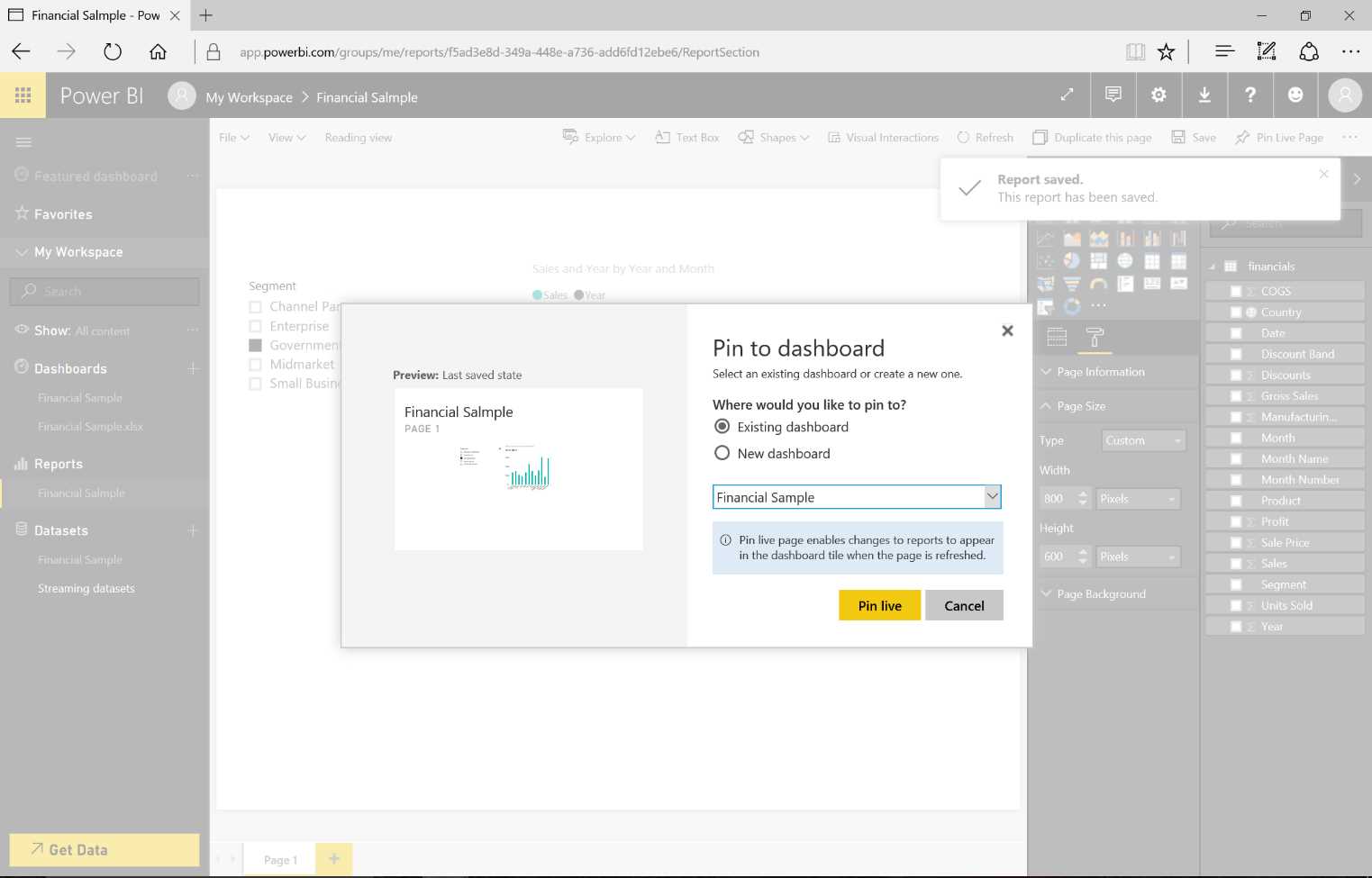The image size is (1372, 878).
Task: Click the Refresh toolbar button
Action: point(985,137)
